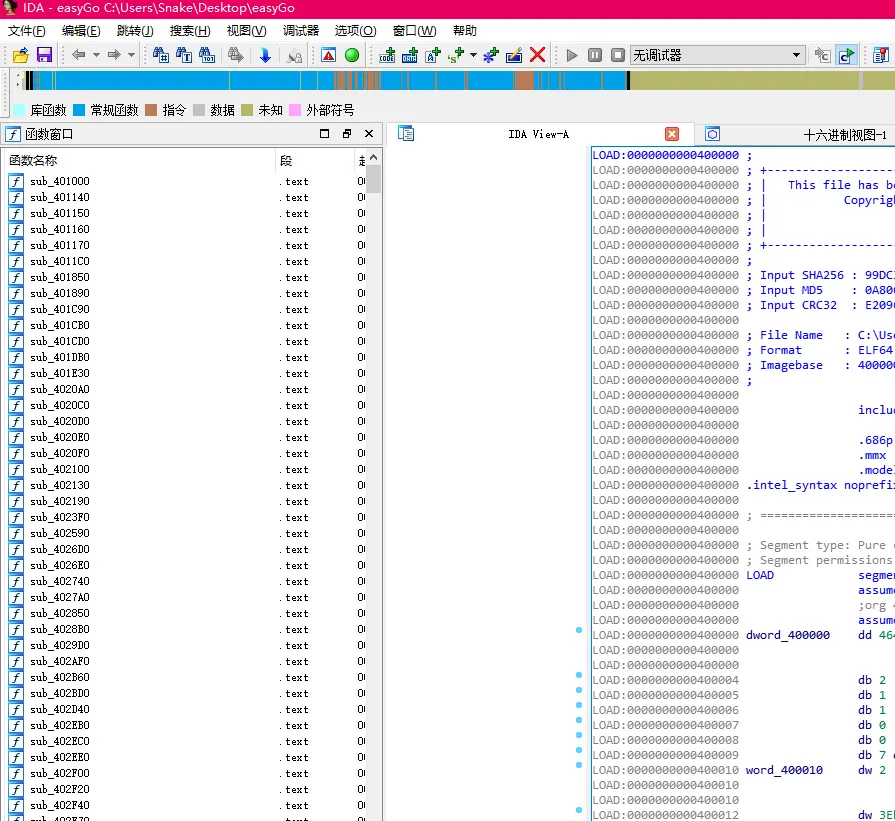This screenshot has width=895, height=821.
Task: Click the immediate value search binoculars icon
Action: (160, 55)
